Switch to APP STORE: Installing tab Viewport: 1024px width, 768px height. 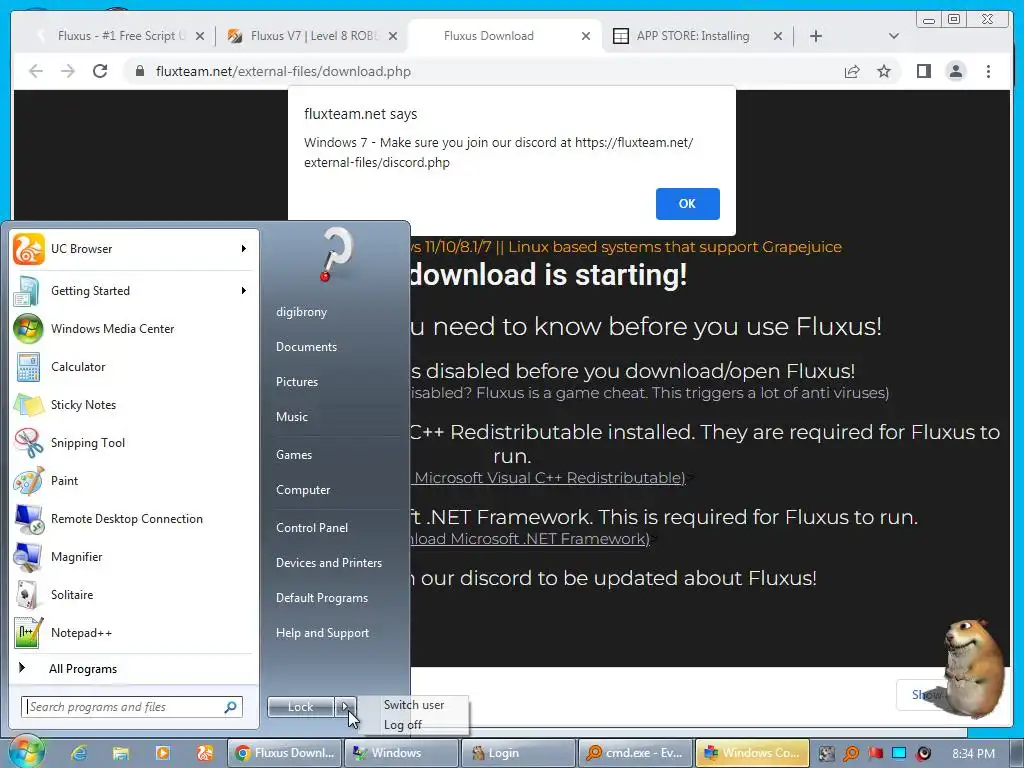click(692, 36)
